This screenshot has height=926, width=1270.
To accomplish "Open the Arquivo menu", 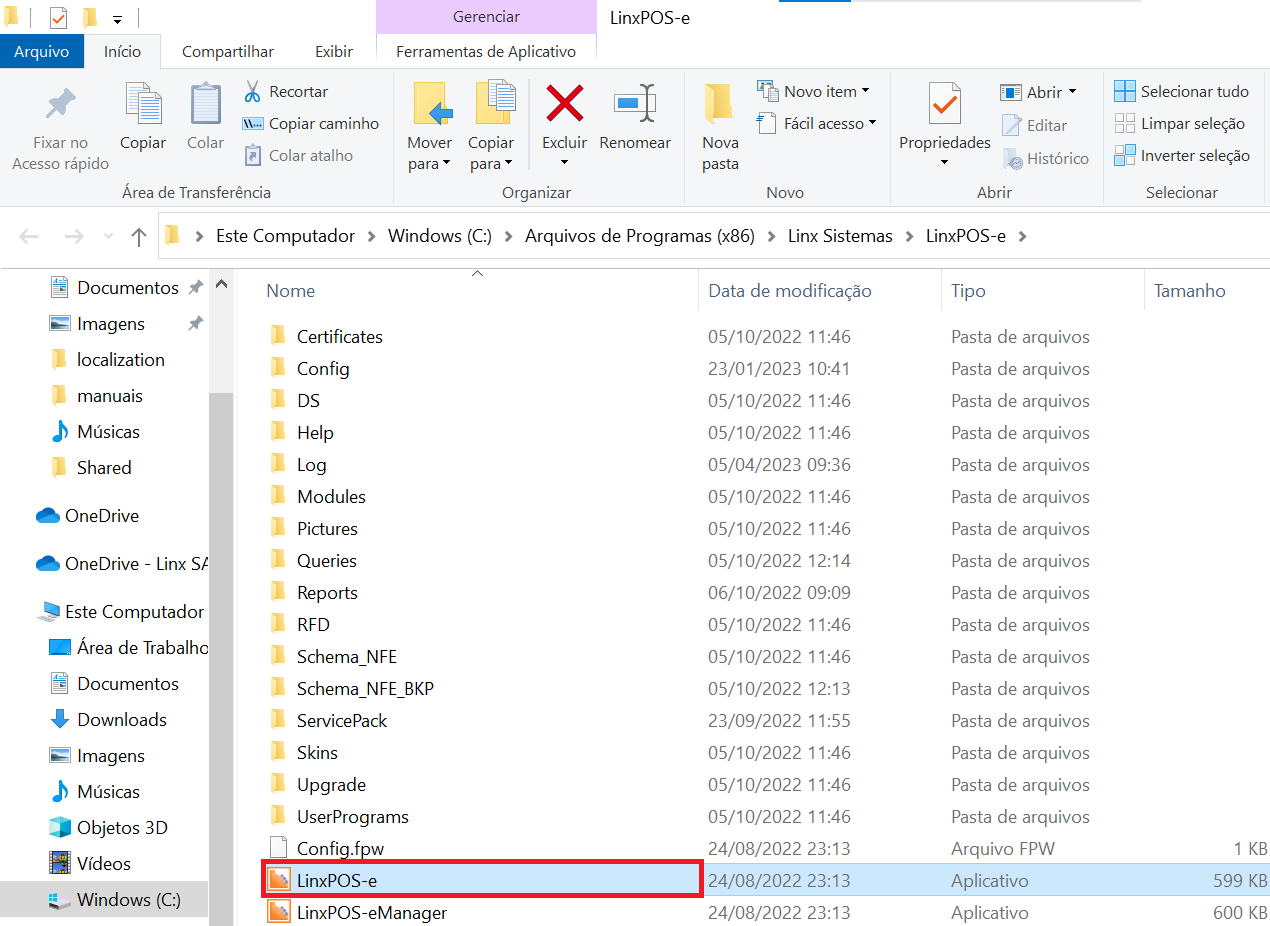I will (x=42, y=51).
